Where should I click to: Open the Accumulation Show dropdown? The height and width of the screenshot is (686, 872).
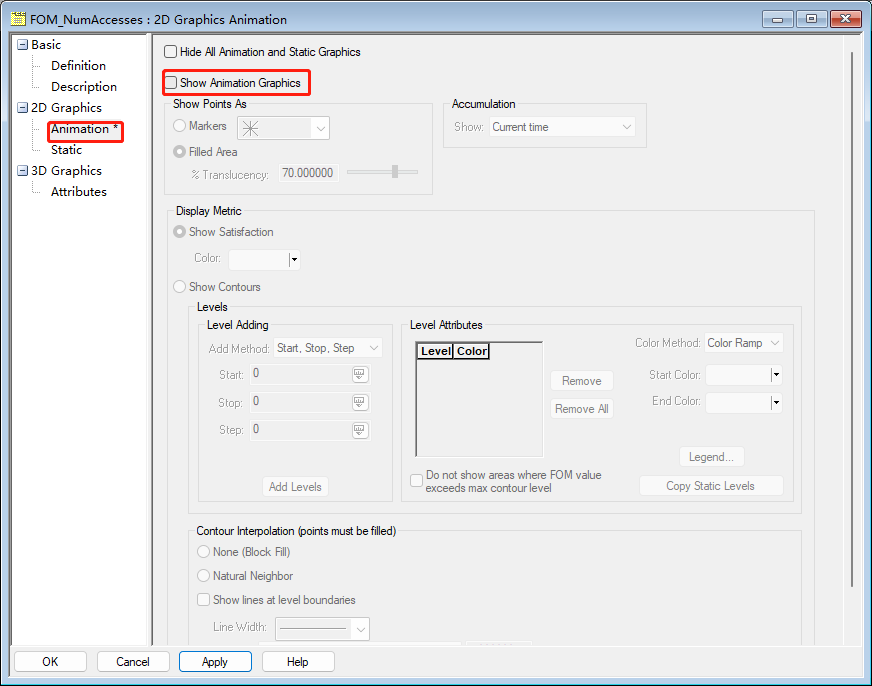(562, 127)
